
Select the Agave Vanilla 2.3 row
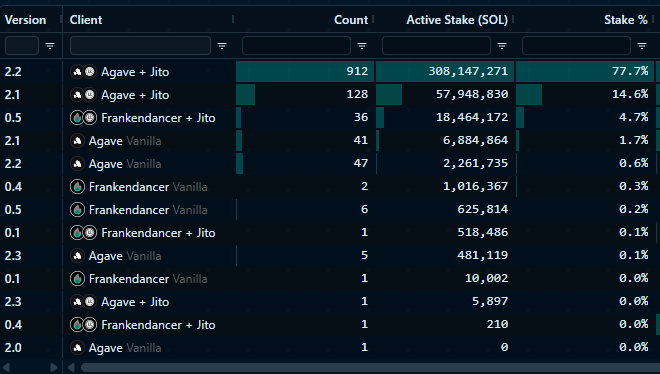(x=330, y=256)
